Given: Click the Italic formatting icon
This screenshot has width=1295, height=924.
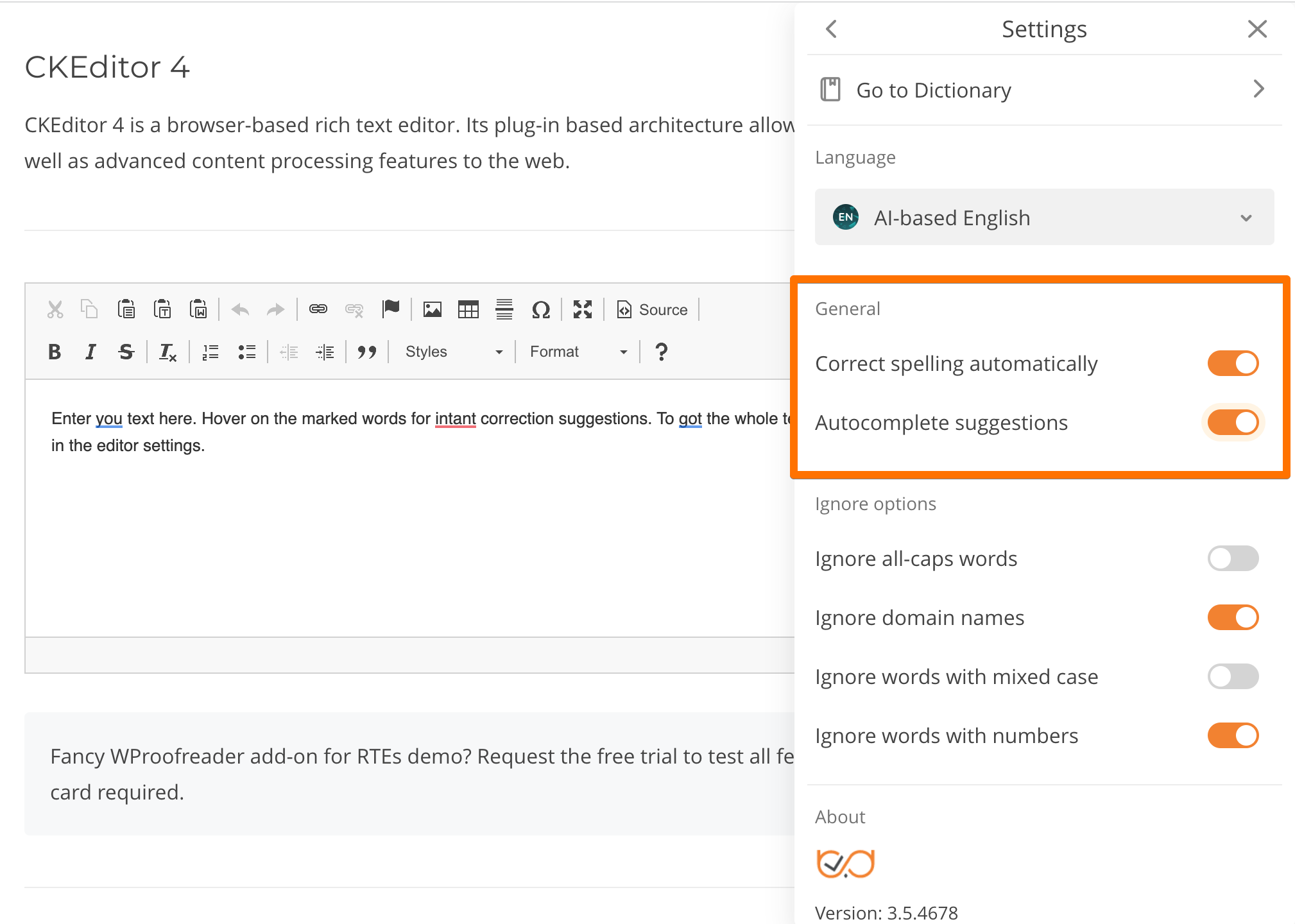Looking at the screenshot, I should click(90, 352).
